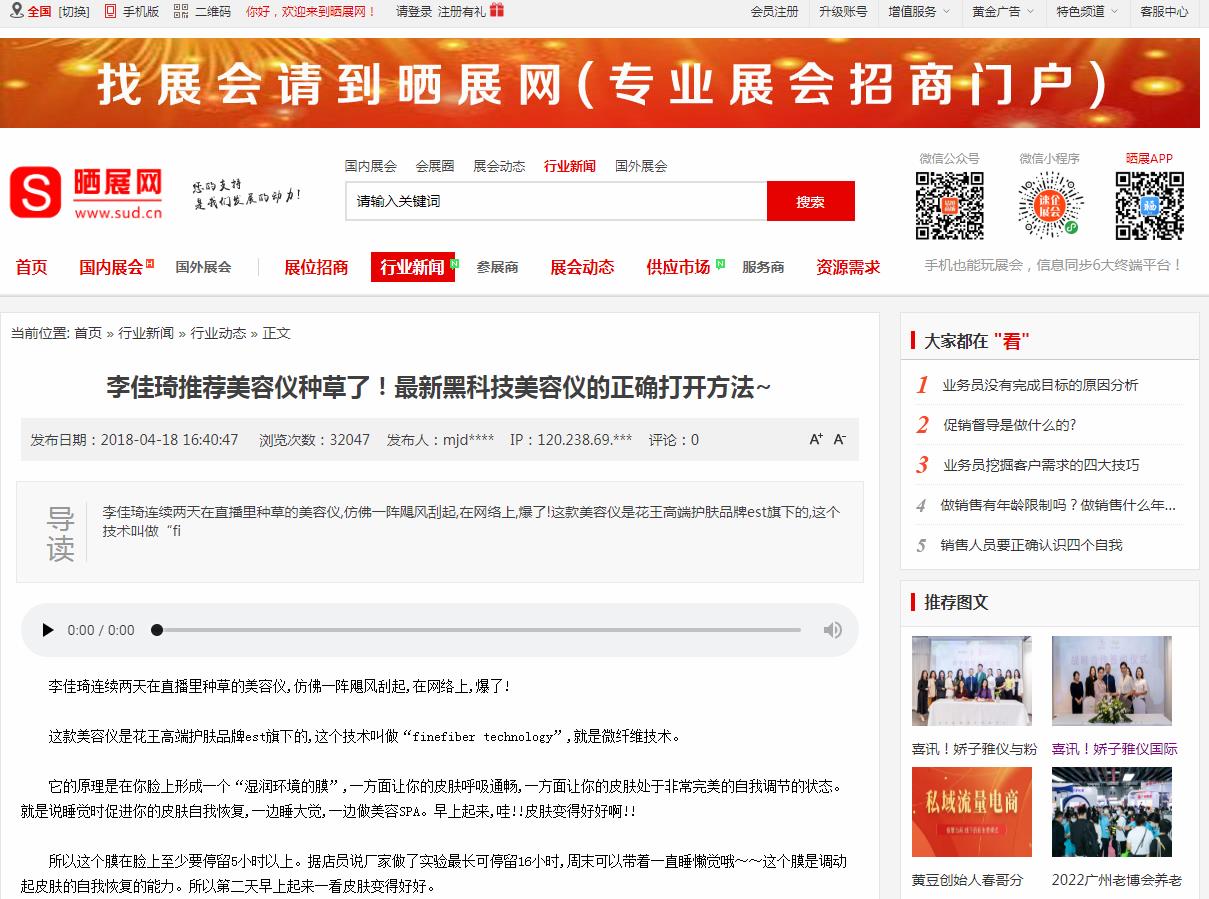Click breadcrumb 行业动态
Image resolution: width=1209 pixels, height=899 pixels.
(x=218, y=333)
